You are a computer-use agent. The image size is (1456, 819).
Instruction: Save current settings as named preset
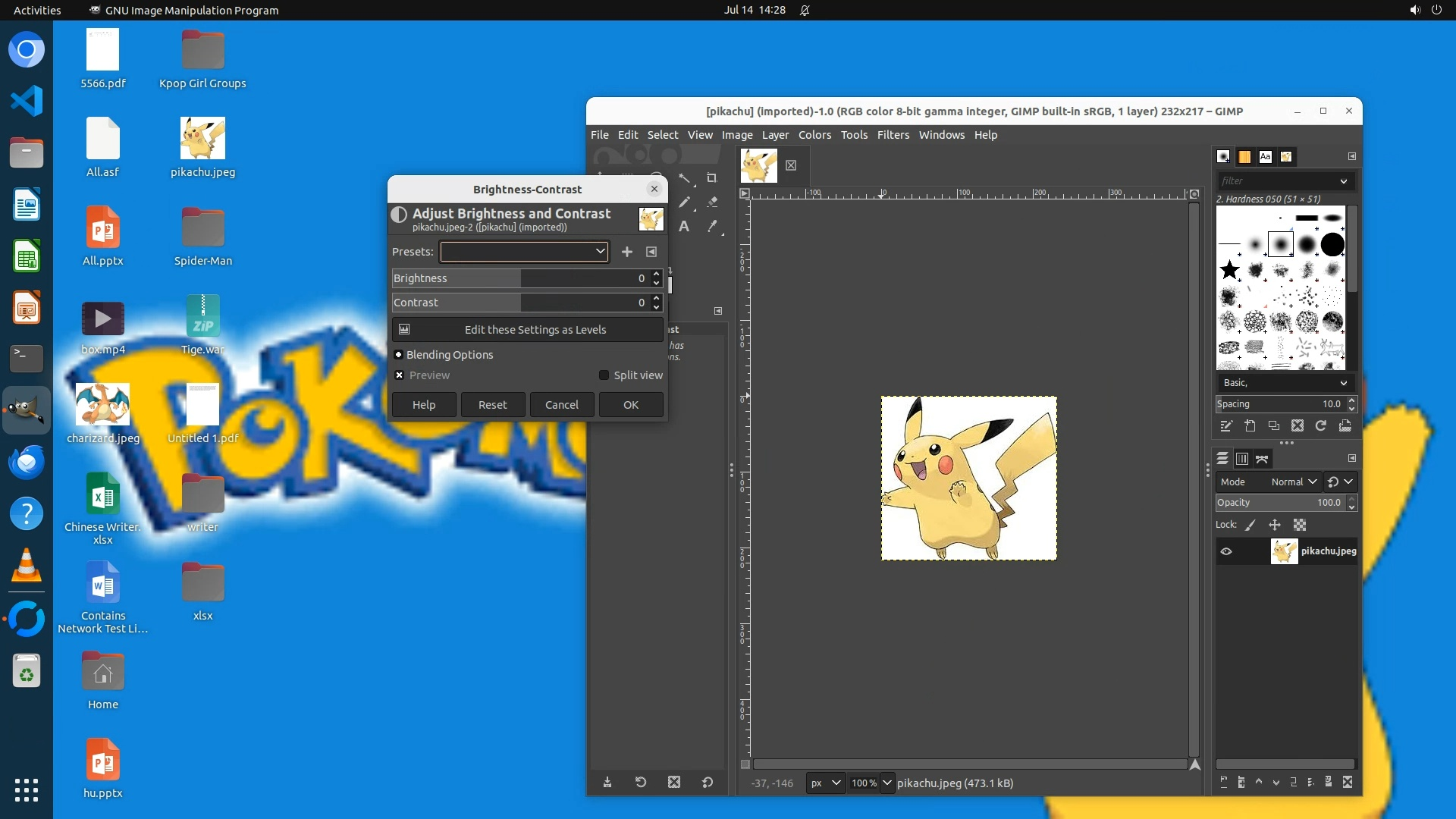tap(626, 252)
